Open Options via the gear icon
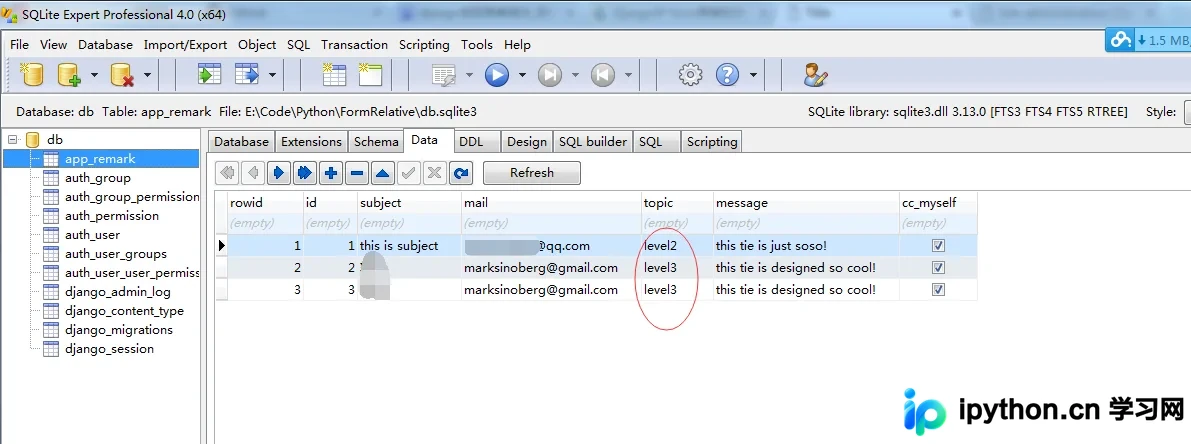The width and height of the screenshot is (1191, 444). pyautogui.click(x=690, y=74)
